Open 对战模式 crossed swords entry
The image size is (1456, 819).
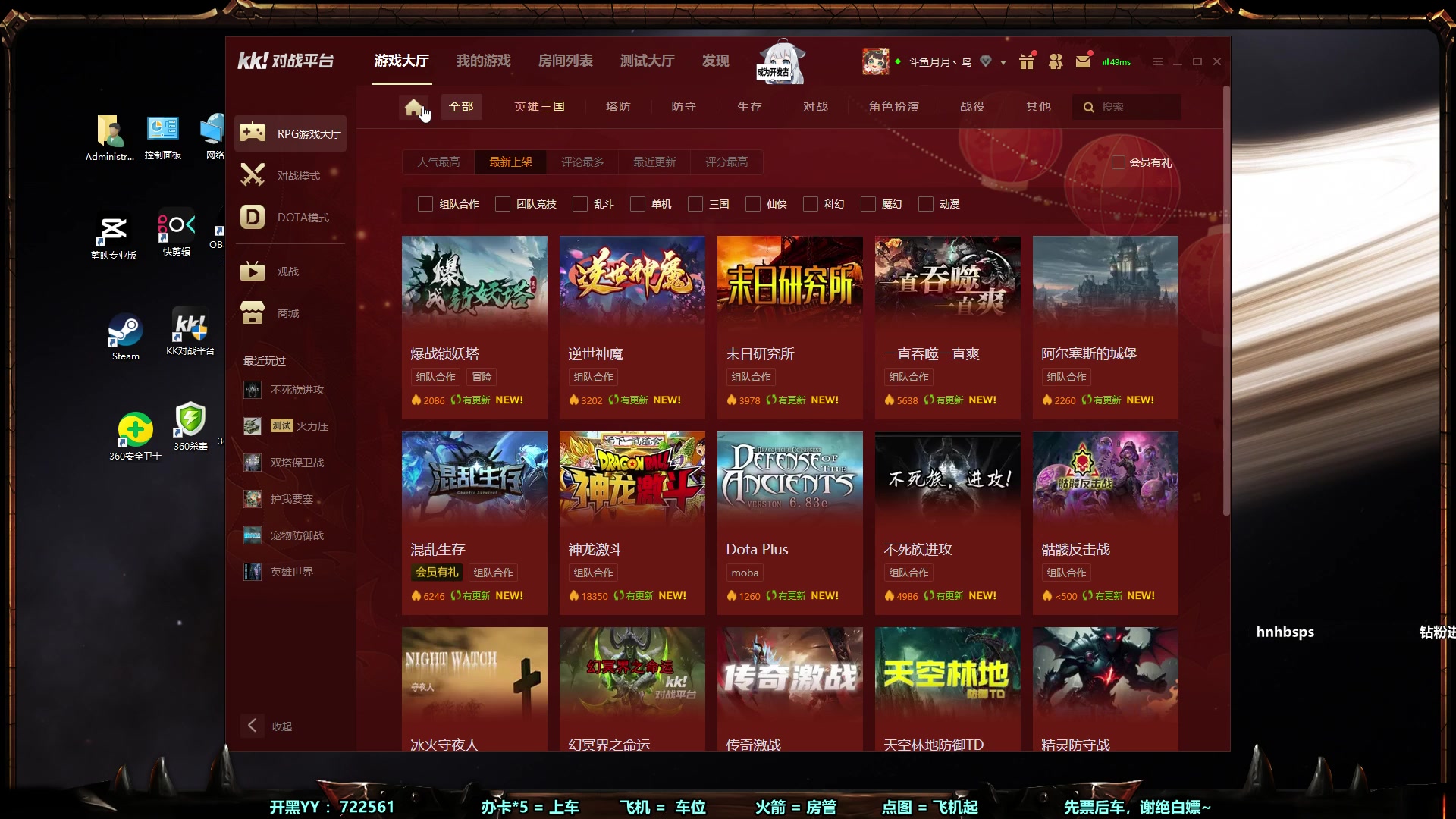click(290, 175)
